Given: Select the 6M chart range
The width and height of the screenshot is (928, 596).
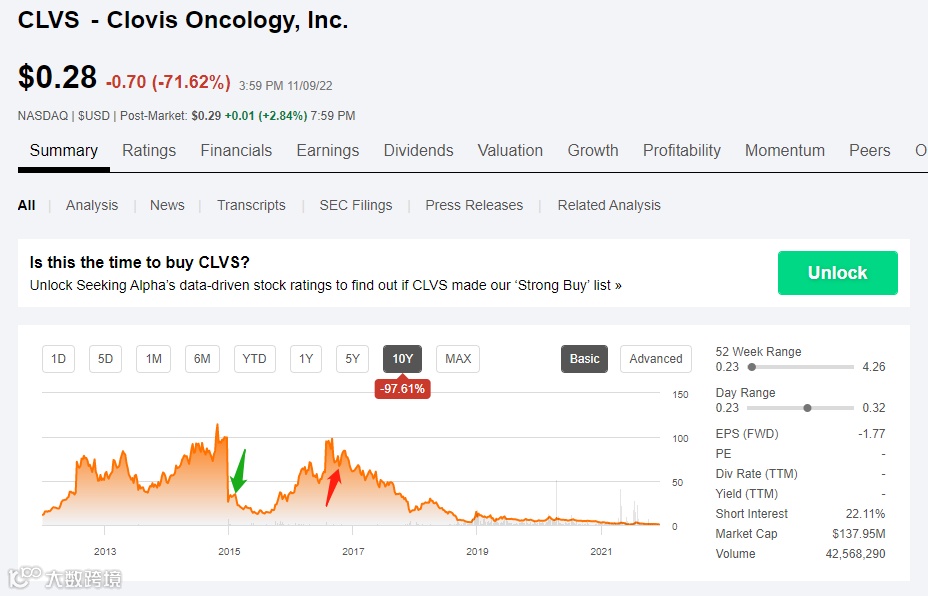Looking at the screenshot, I should [x=202, y=359].
